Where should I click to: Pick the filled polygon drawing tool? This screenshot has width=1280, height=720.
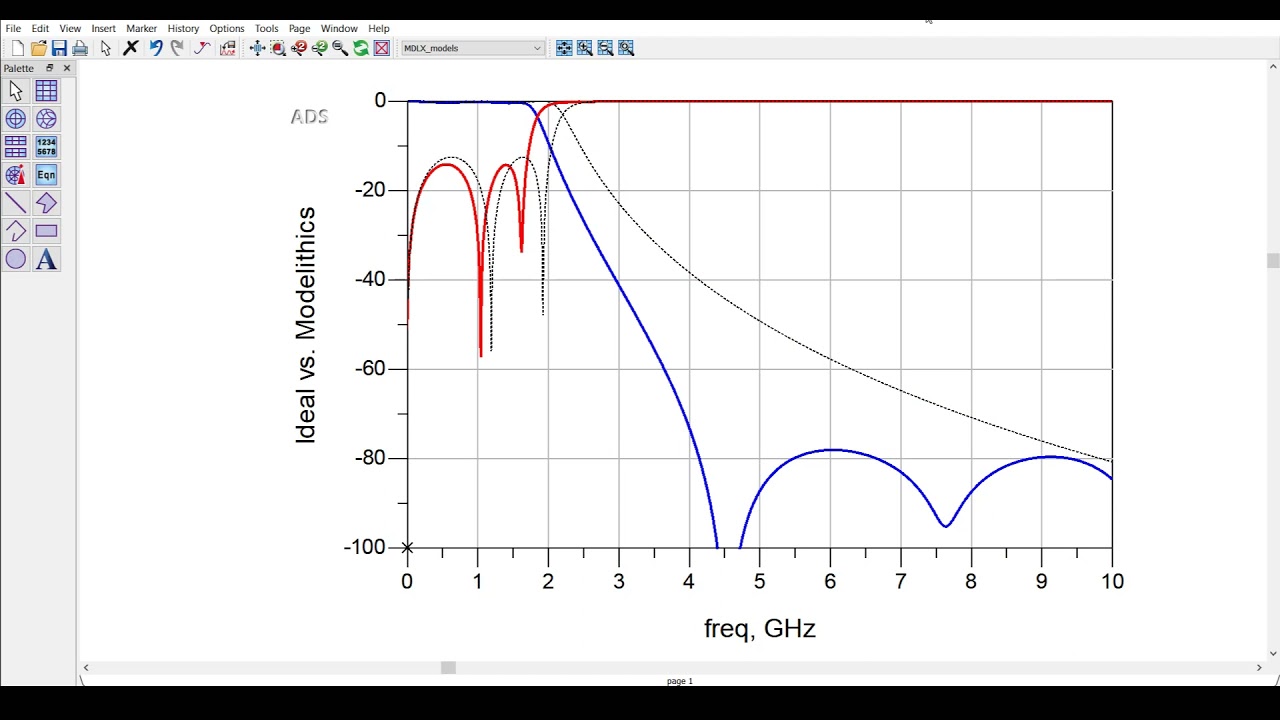46,203
